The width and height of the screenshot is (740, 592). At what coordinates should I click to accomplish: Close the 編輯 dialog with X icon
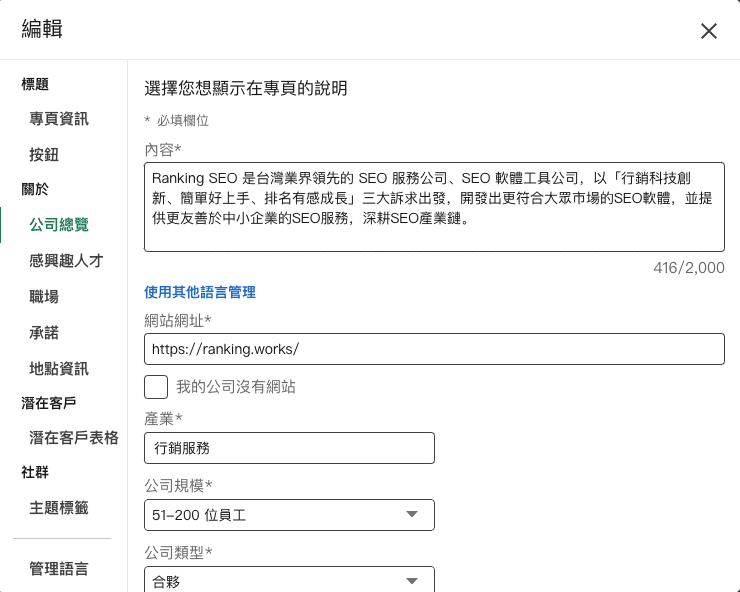click(x=709, y=31)
